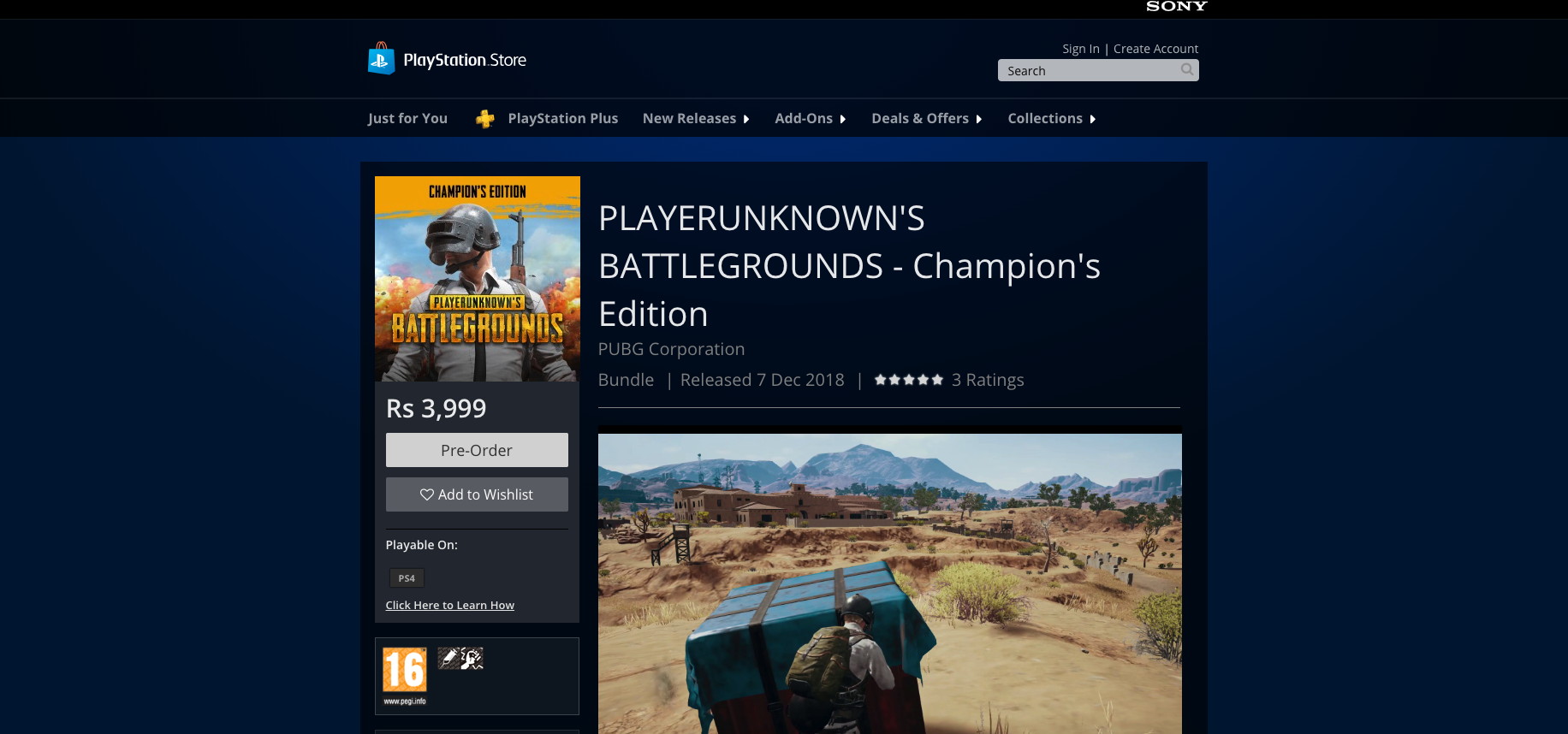Open the Just for You tab
The width and height of the screenshot is (1568, 734).
point(407,119)
